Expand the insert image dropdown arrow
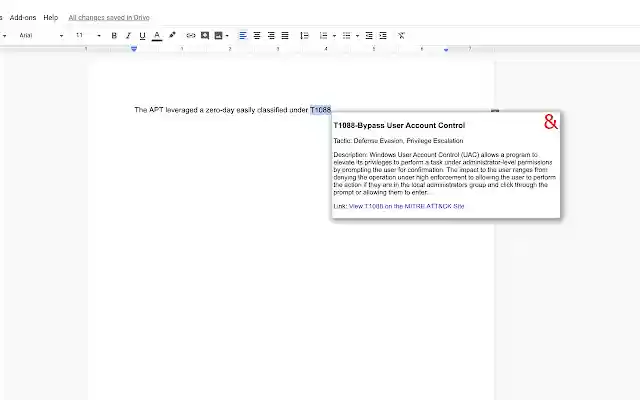This screenshot has width=640, height=400. tap(227, 36)
